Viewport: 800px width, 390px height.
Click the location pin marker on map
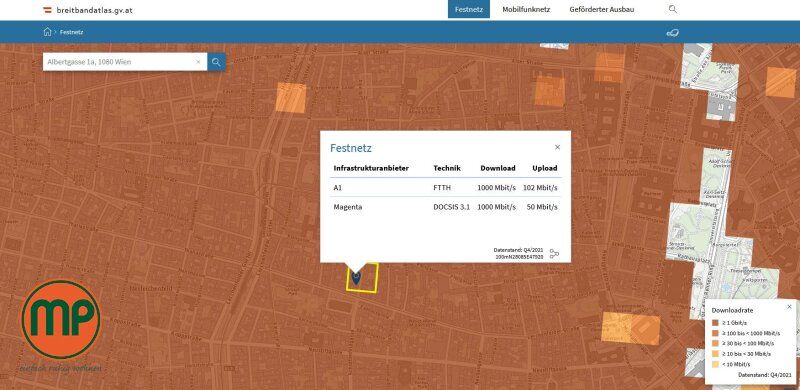pos(356,277)
